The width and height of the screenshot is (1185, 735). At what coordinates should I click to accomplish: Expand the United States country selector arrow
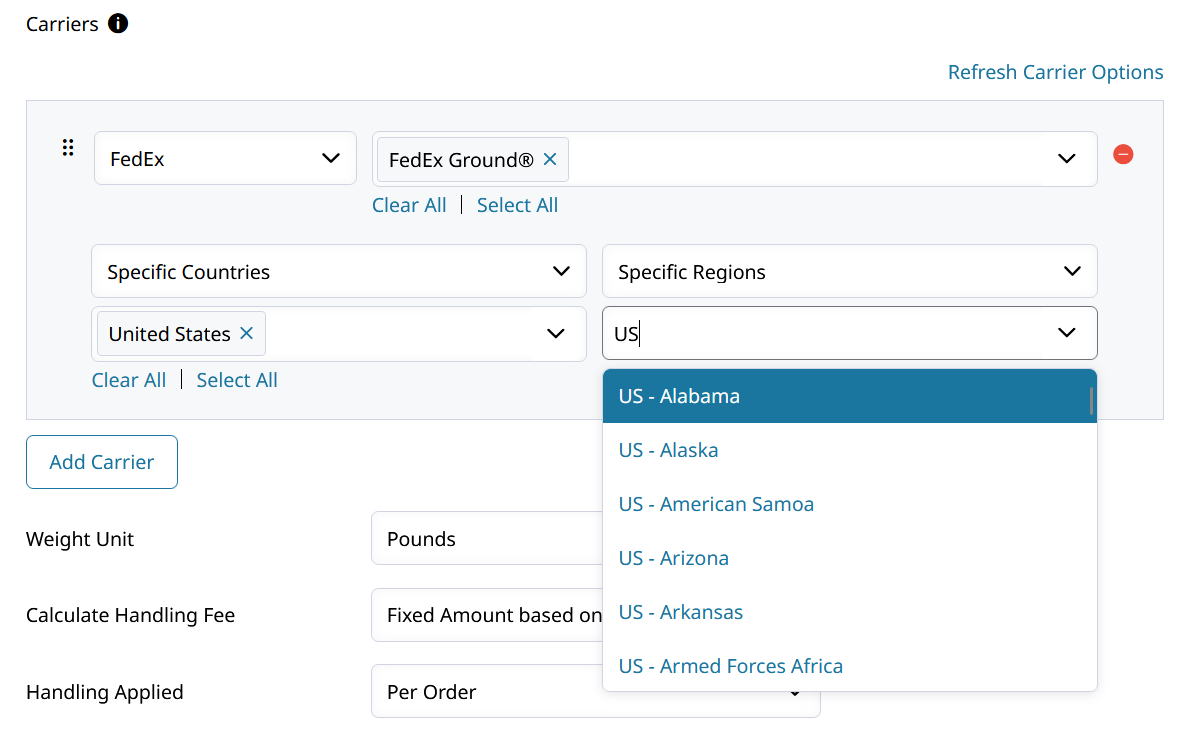(555, 334)
